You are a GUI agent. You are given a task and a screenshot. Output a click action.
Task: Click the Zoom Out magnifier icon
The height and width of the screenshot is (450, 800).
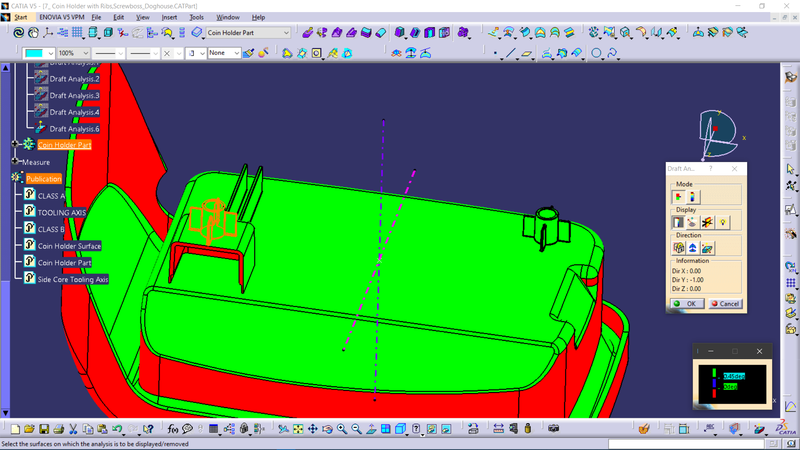356,429
